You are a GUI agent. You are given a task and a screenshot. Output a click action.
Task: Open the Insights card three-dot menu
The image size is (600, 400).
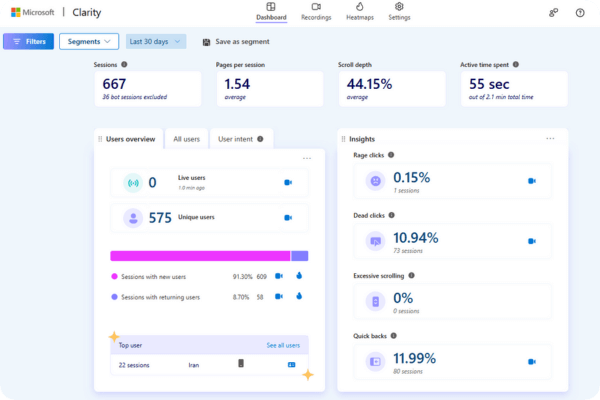(x=550, y=139)
